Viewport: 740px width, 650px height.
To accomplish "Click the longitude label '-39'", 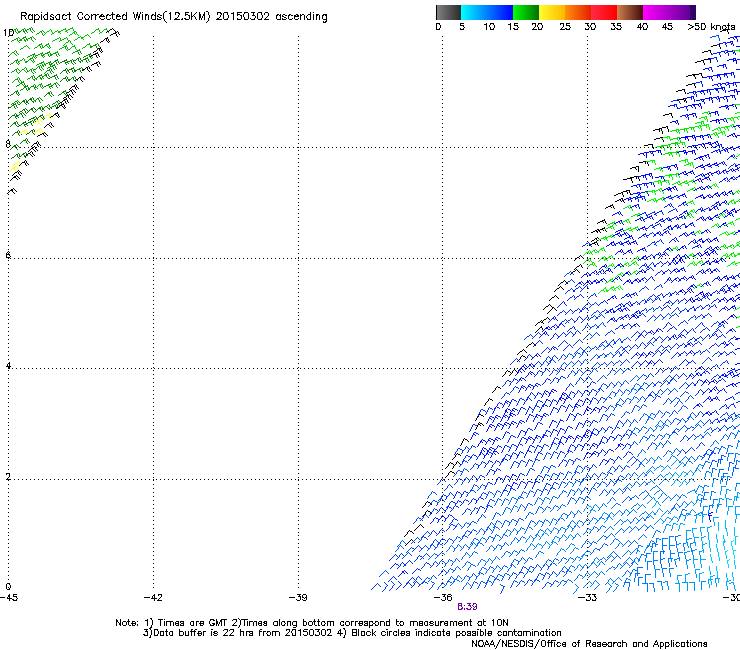I will 298,597.
